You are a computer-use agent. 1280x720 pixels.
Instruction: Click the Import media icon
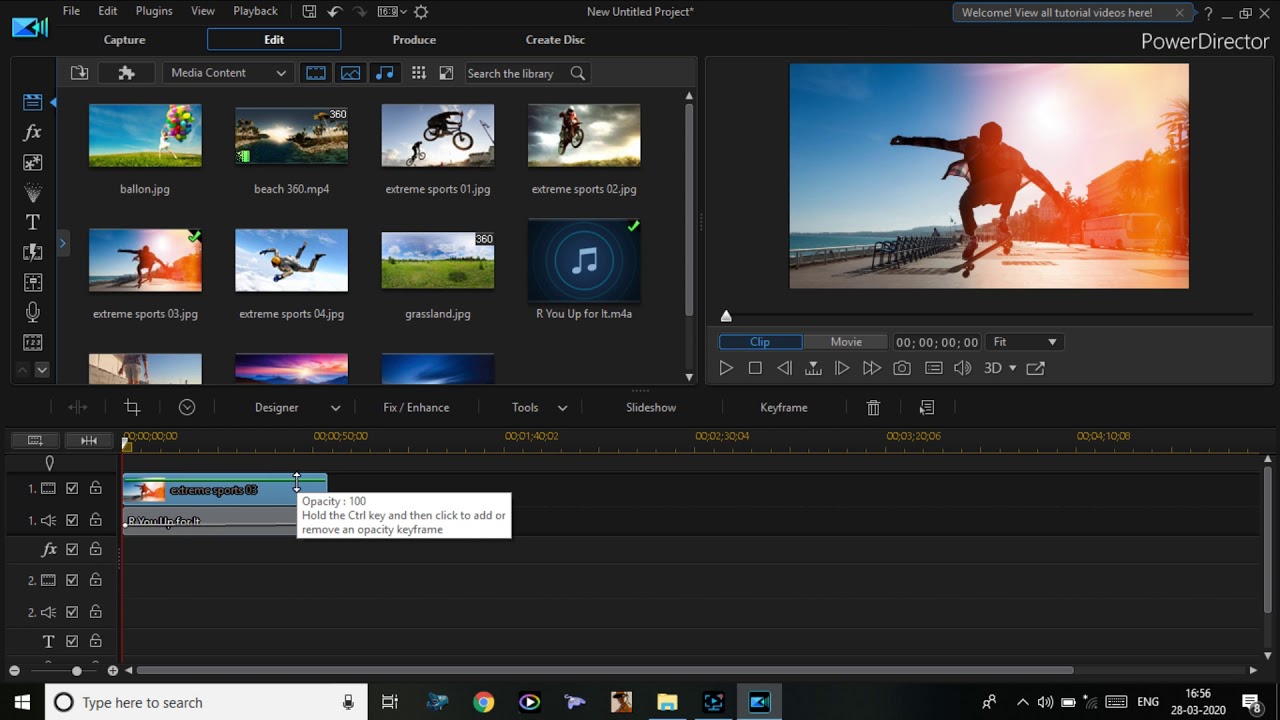click(x=80, y=73)
